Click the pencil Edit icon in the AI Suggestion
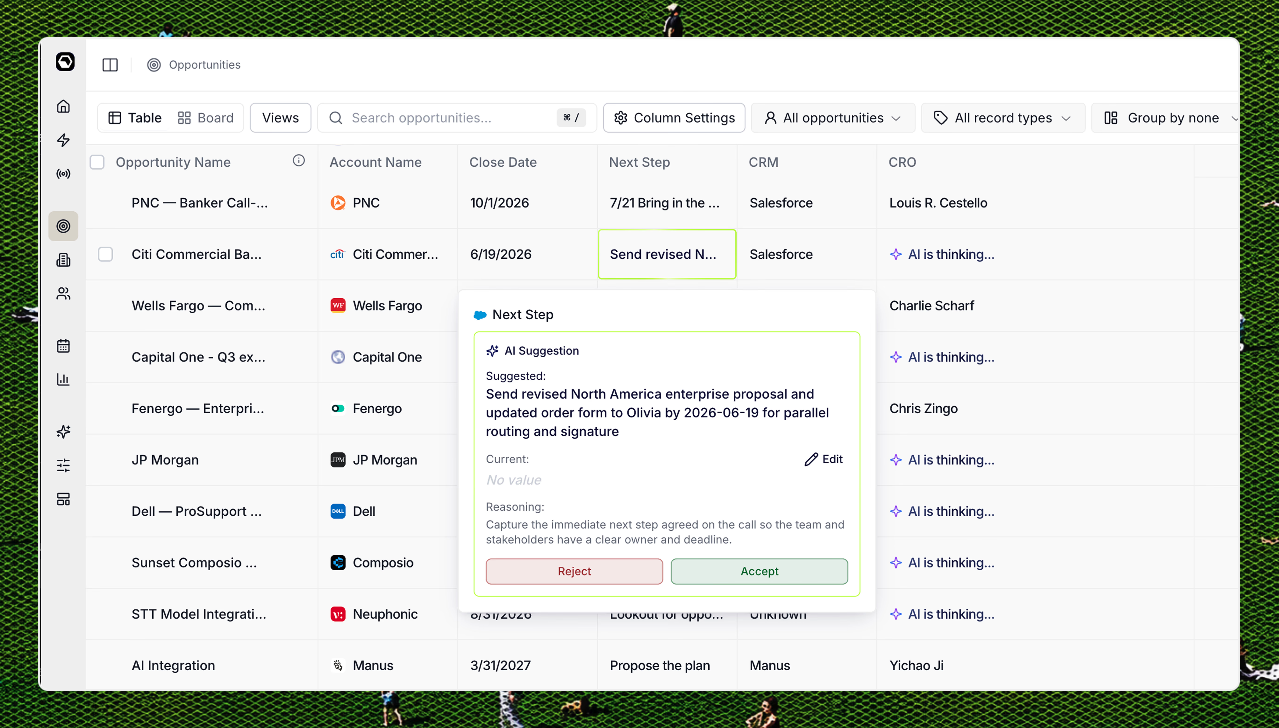 click(x=811, y=459)
